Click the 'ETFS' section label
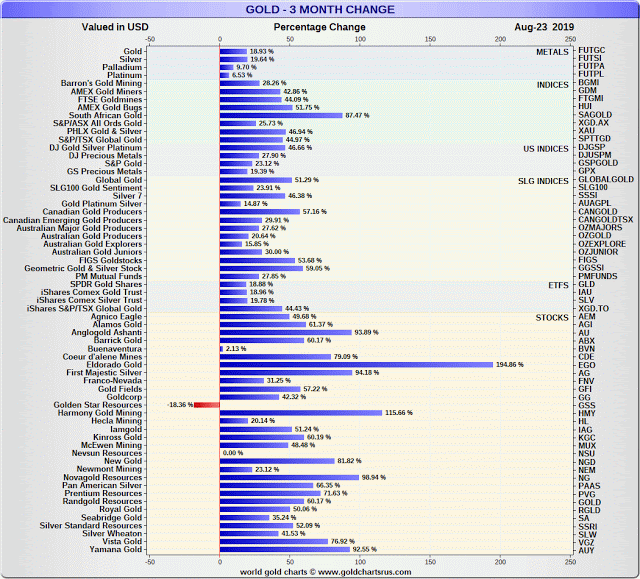Viewport: 640px width, 579px height. click(x=558, y=285)
